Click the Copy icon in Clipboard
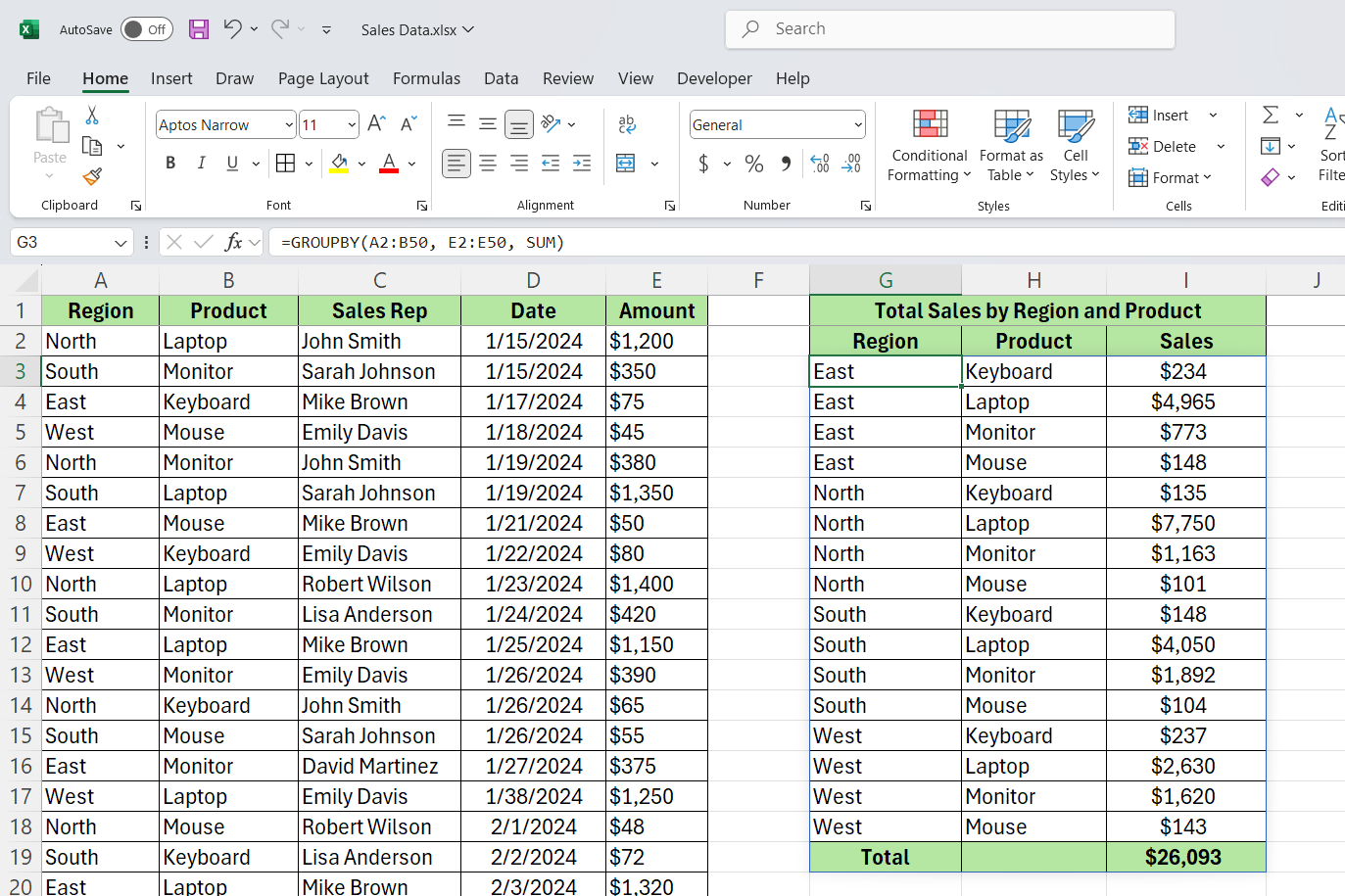Viewport: 1345px width, 896px height. tap(92, 146)
